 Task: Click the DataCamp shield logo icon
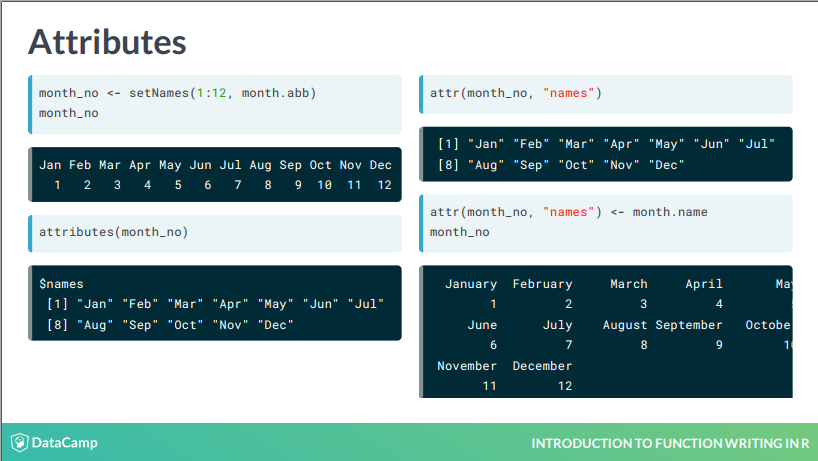[19, 443]
